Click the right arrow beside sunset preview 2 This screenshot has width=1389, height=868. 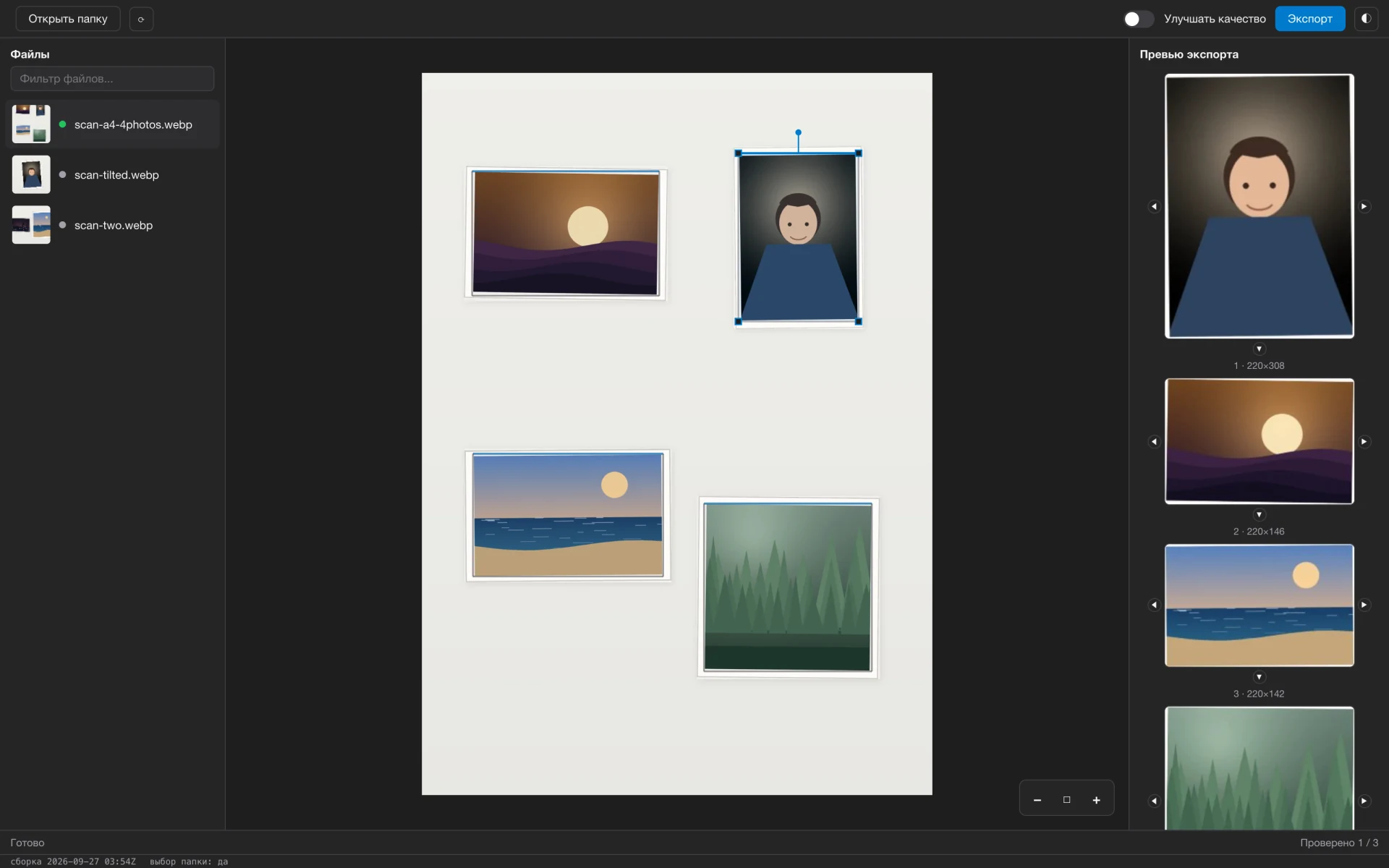point(1364,442)
